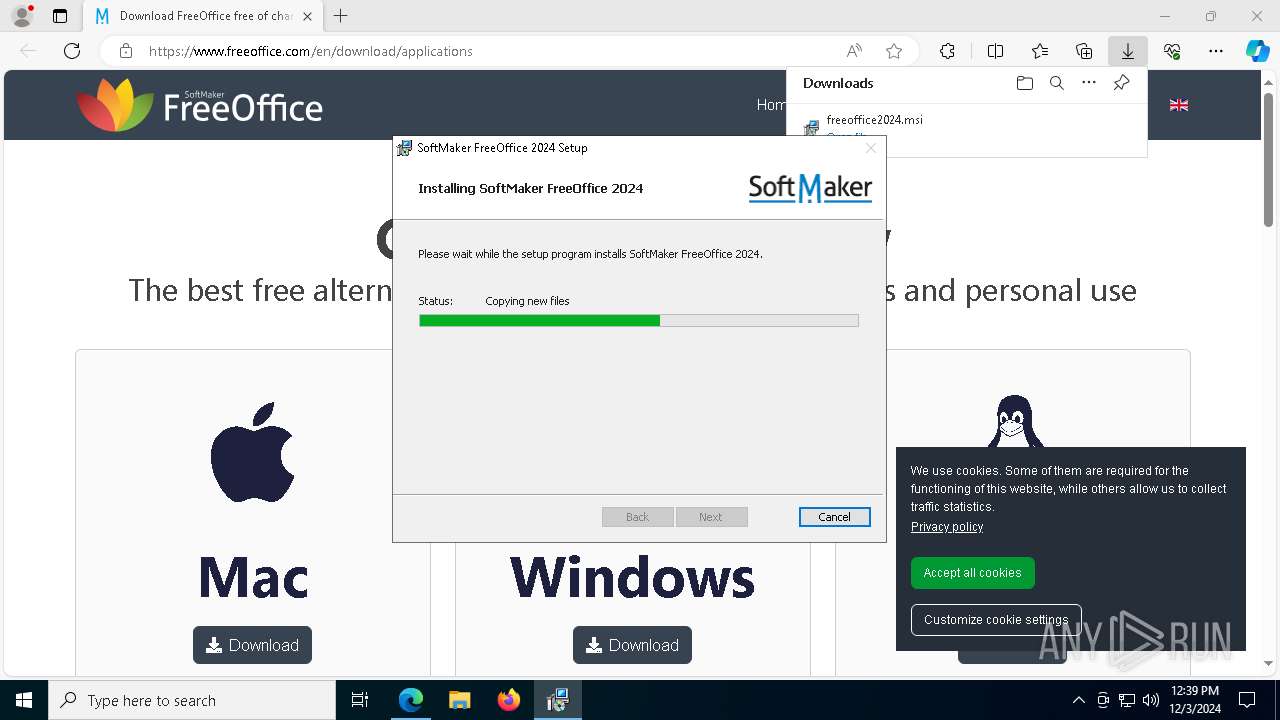1280x720 pixels.
Task: Launch Firefox from taskbar
Action: point(508,700)
